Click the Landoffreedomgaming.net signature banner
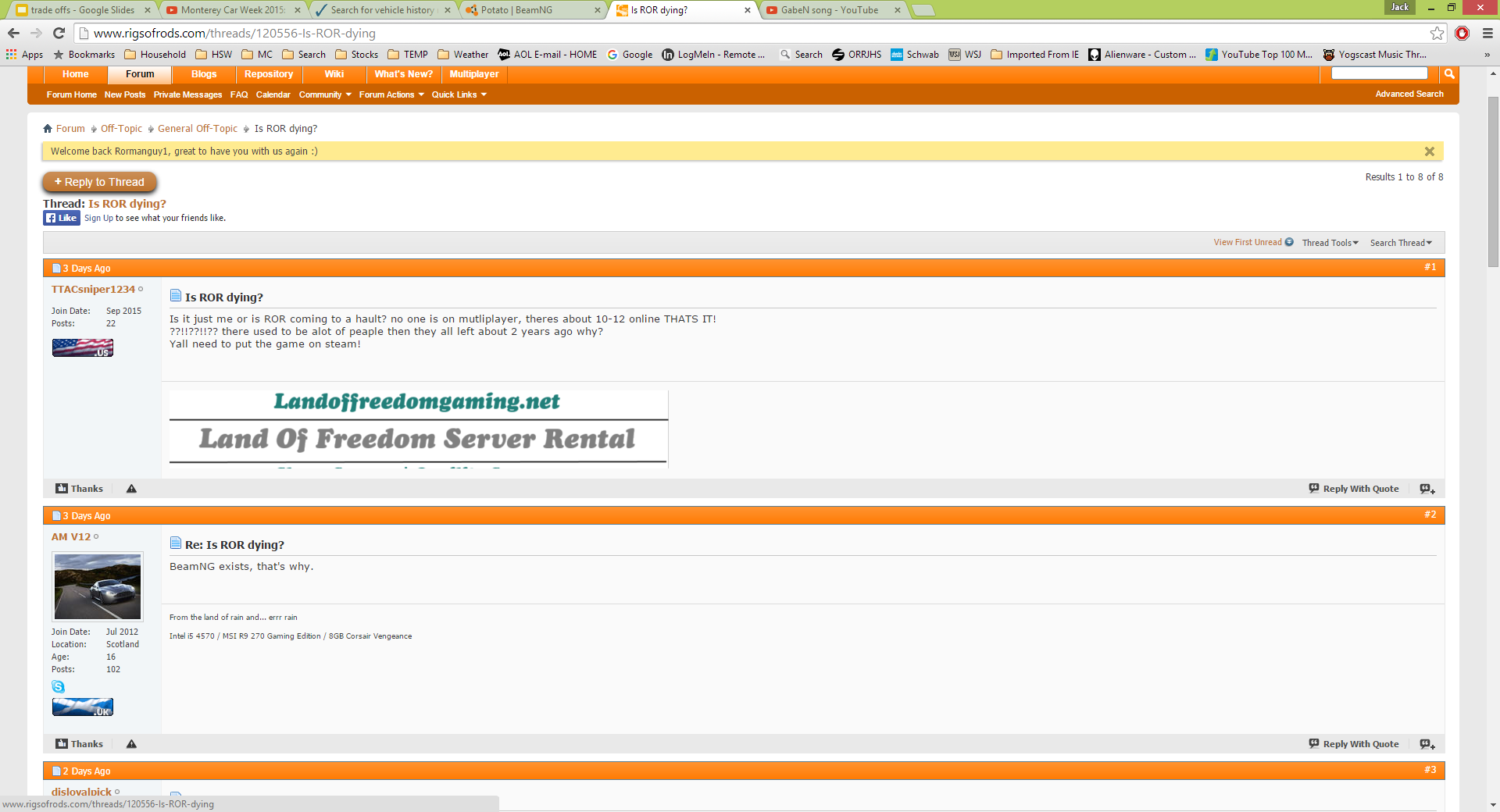Screen dimensions: 1500x812 [419, 429]
